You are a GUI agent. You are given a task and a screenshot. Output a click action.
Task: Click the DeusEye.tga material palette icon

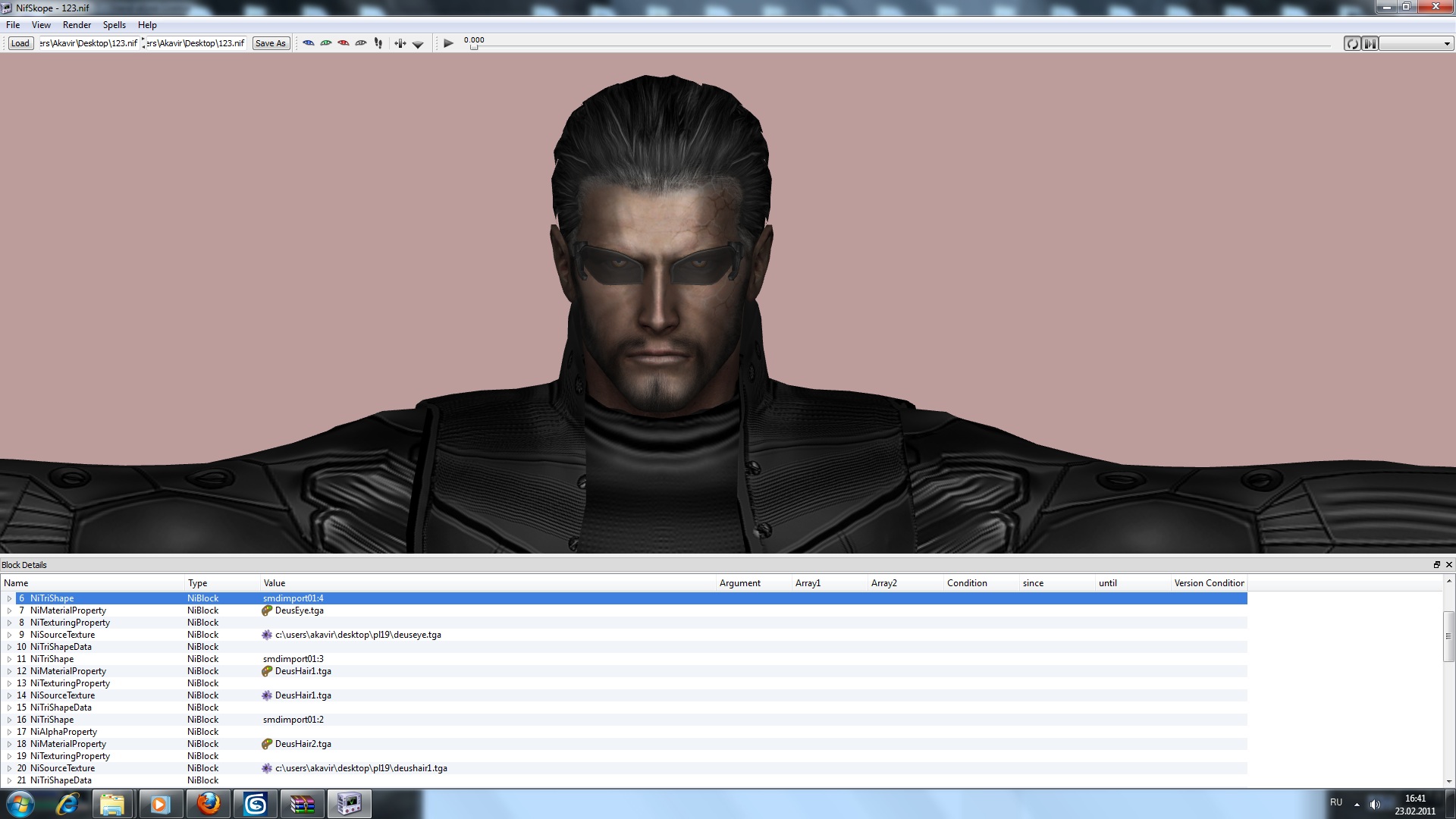click(267, 610)
